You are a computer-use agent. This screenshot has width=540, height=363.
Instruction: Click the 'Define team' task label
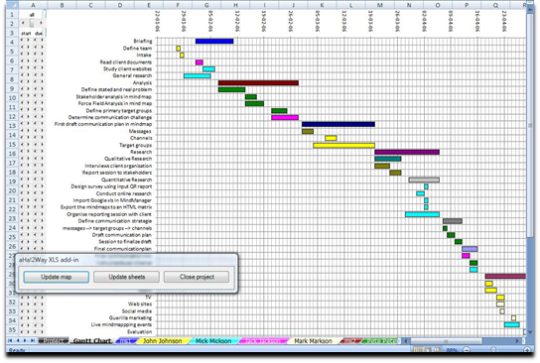(x=137, y=48)
